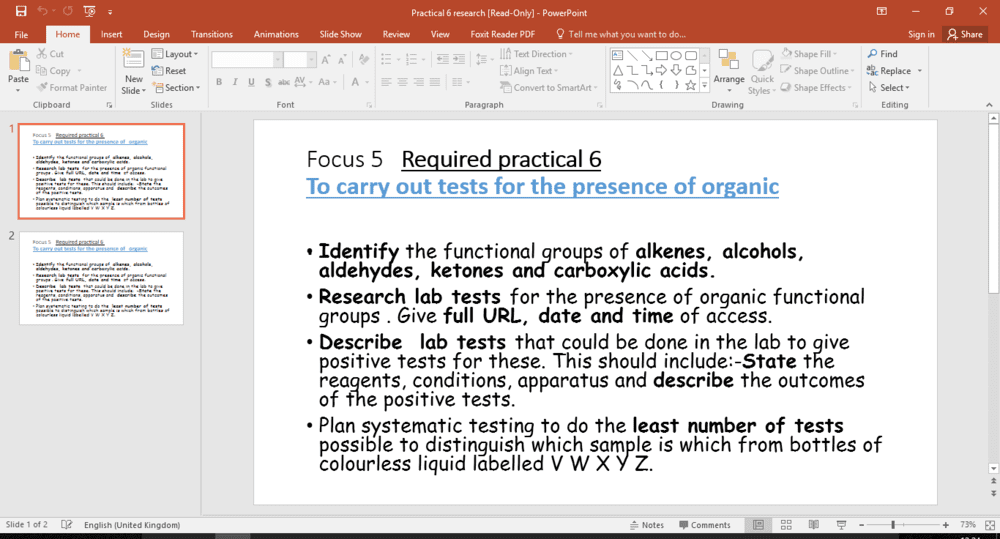Click the Find button
Viewport: 1000px width, 539px height.
(882, 54)
